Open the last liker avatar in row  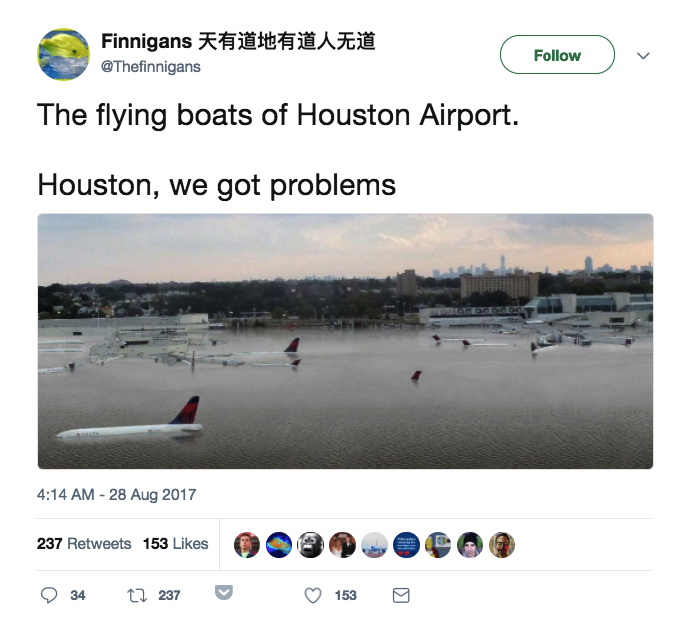tap(502, 545)
